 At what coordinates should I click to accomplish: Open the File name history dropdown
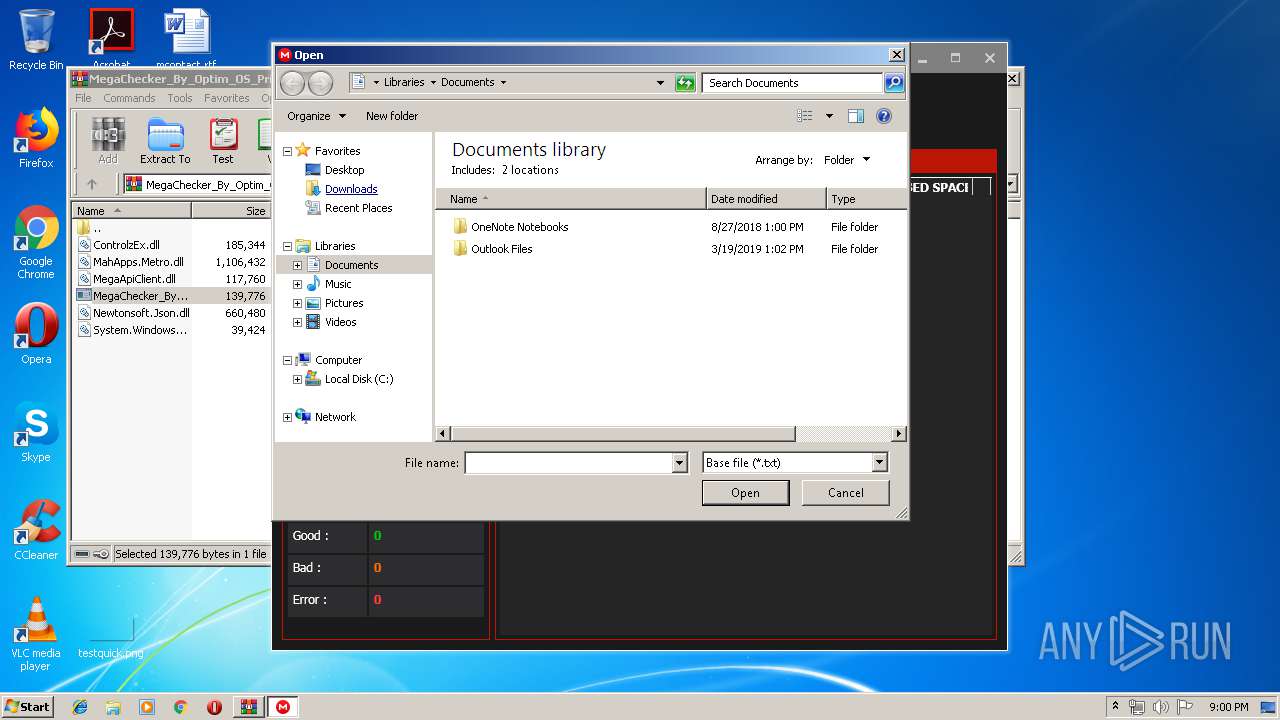(x=680, y=463)
